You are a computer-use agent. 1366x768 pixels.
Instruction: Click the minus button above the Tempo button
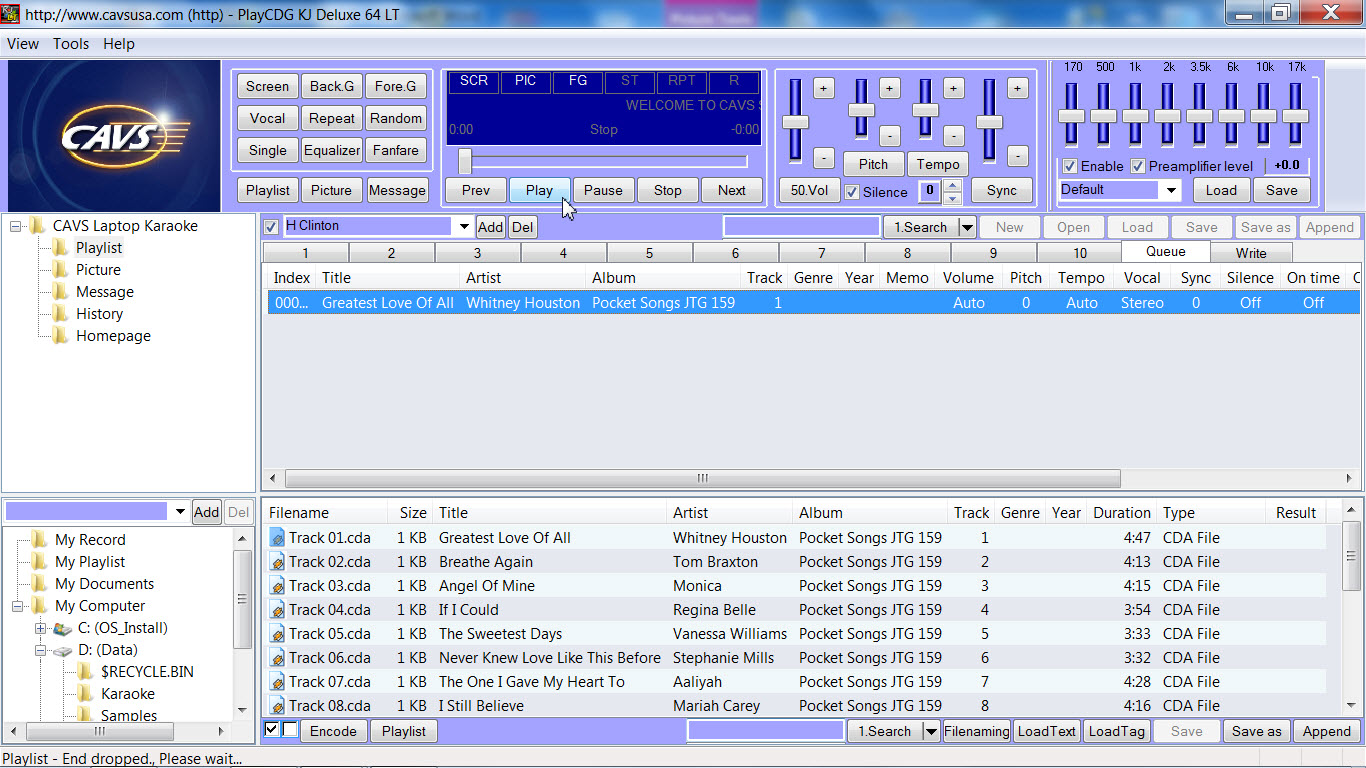[954, 135]
